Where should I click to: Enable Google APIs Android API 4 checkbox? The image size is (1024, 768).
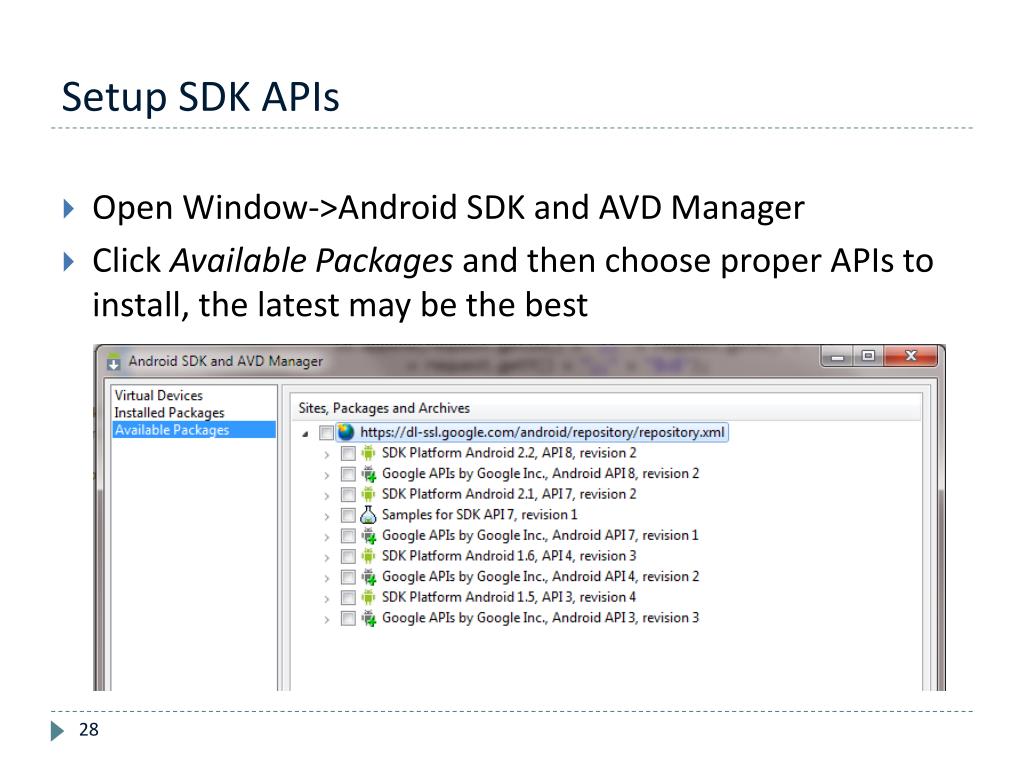click(348, 577)
